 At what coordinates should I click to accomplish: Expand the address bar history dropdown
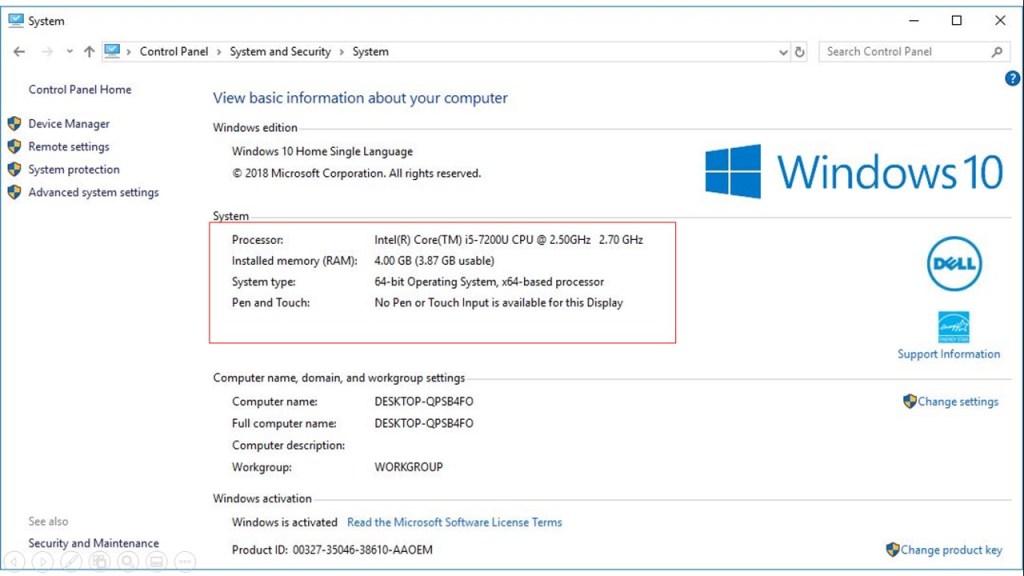(x=782, y=52)
